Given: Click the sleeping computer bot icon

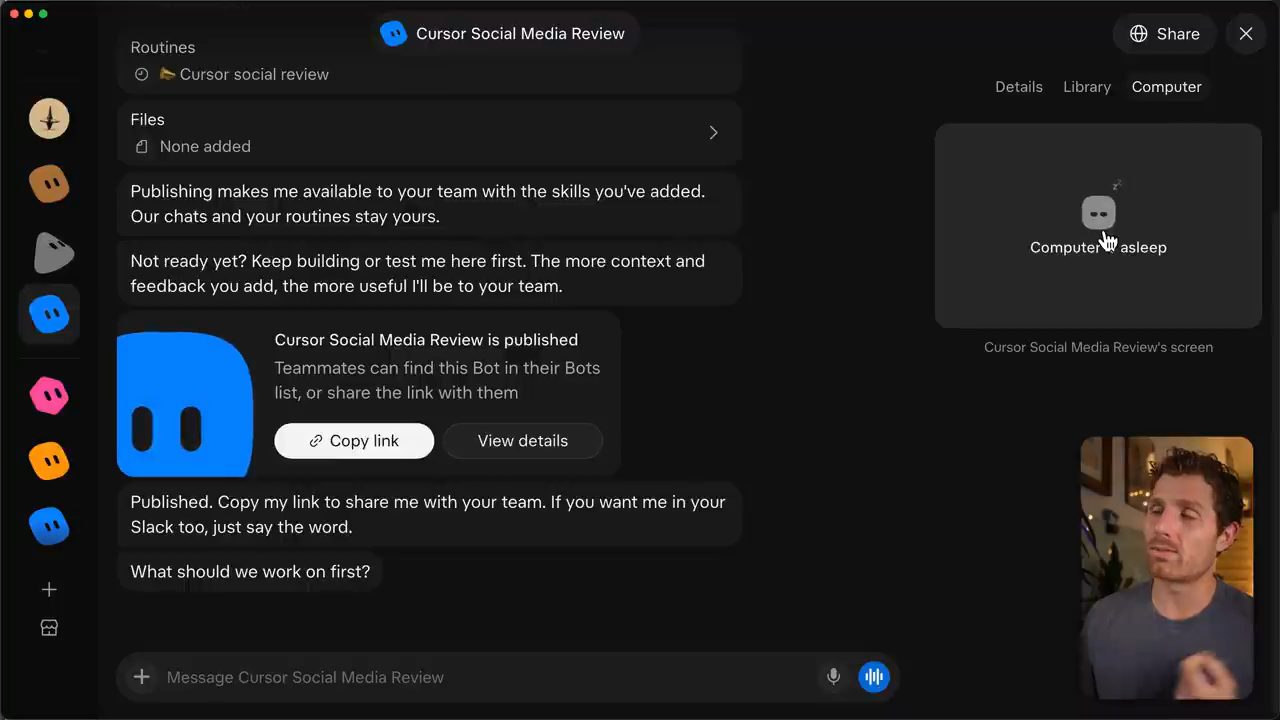Looking at the screenshot, I should 1098,213.
